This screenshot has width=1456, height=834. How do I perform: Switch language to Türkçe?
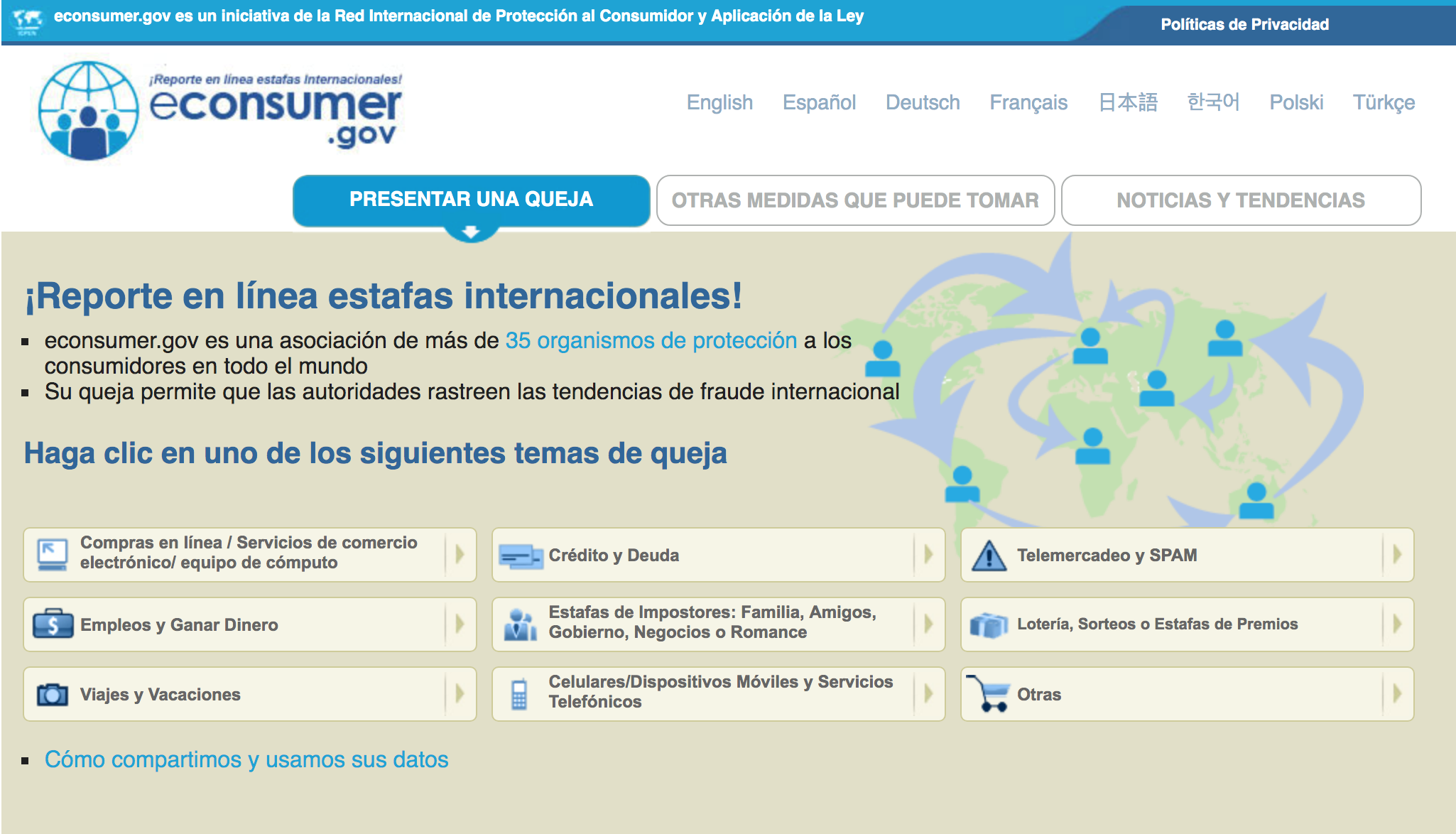1384,102
